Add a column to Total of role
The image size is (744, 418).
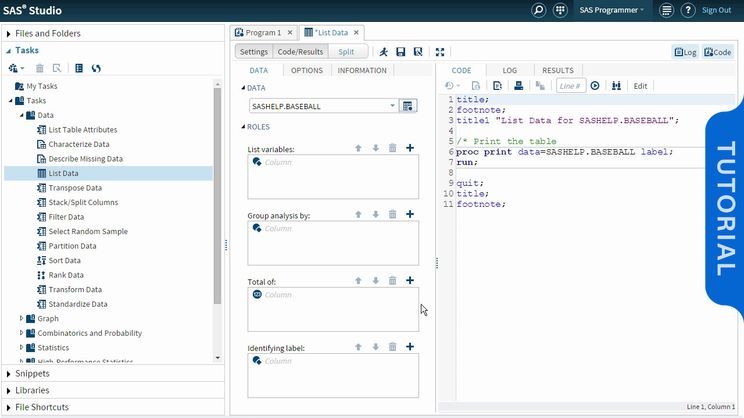(x=410, y=281)
